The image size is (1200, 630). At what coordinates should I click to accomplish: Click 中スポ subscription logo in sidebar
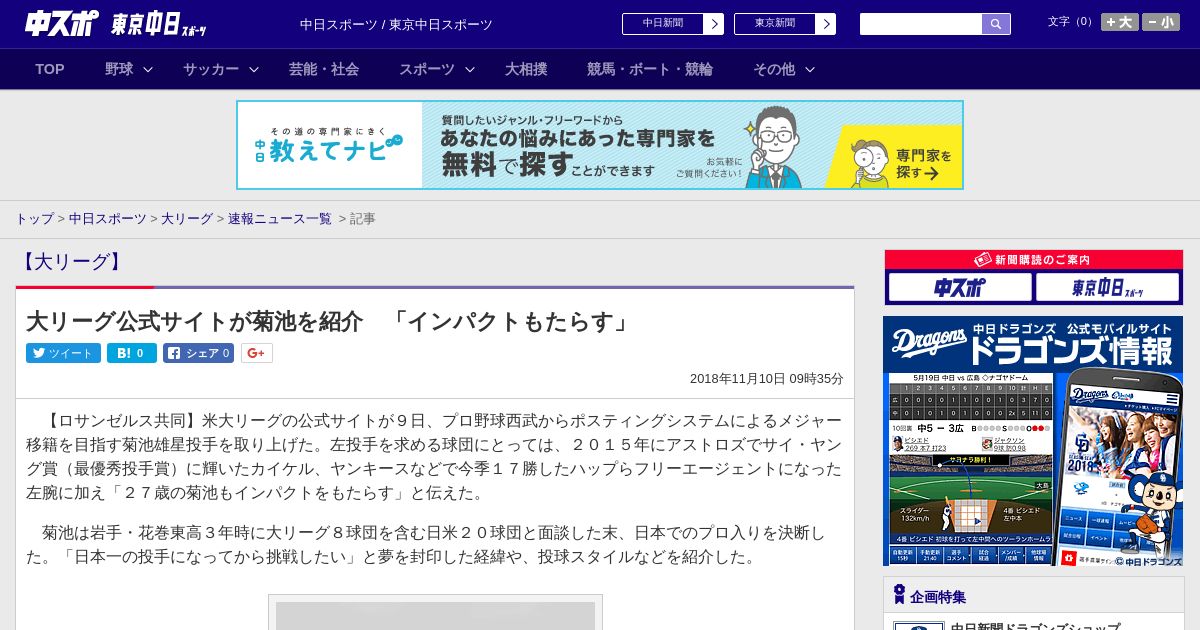pyautogui.click(x=959, y=288)
